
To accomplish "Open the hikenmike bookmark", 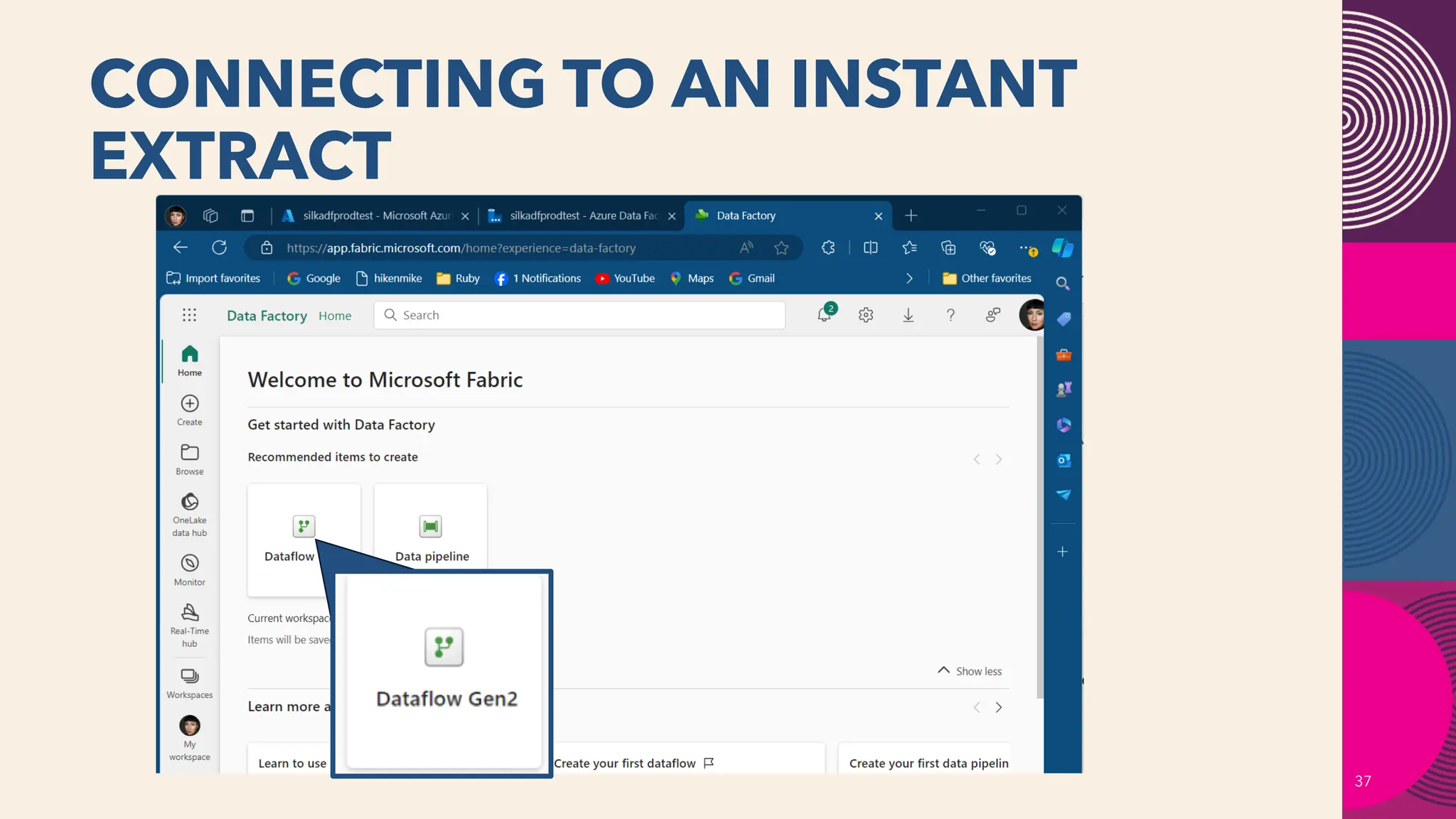I will 388,278.
